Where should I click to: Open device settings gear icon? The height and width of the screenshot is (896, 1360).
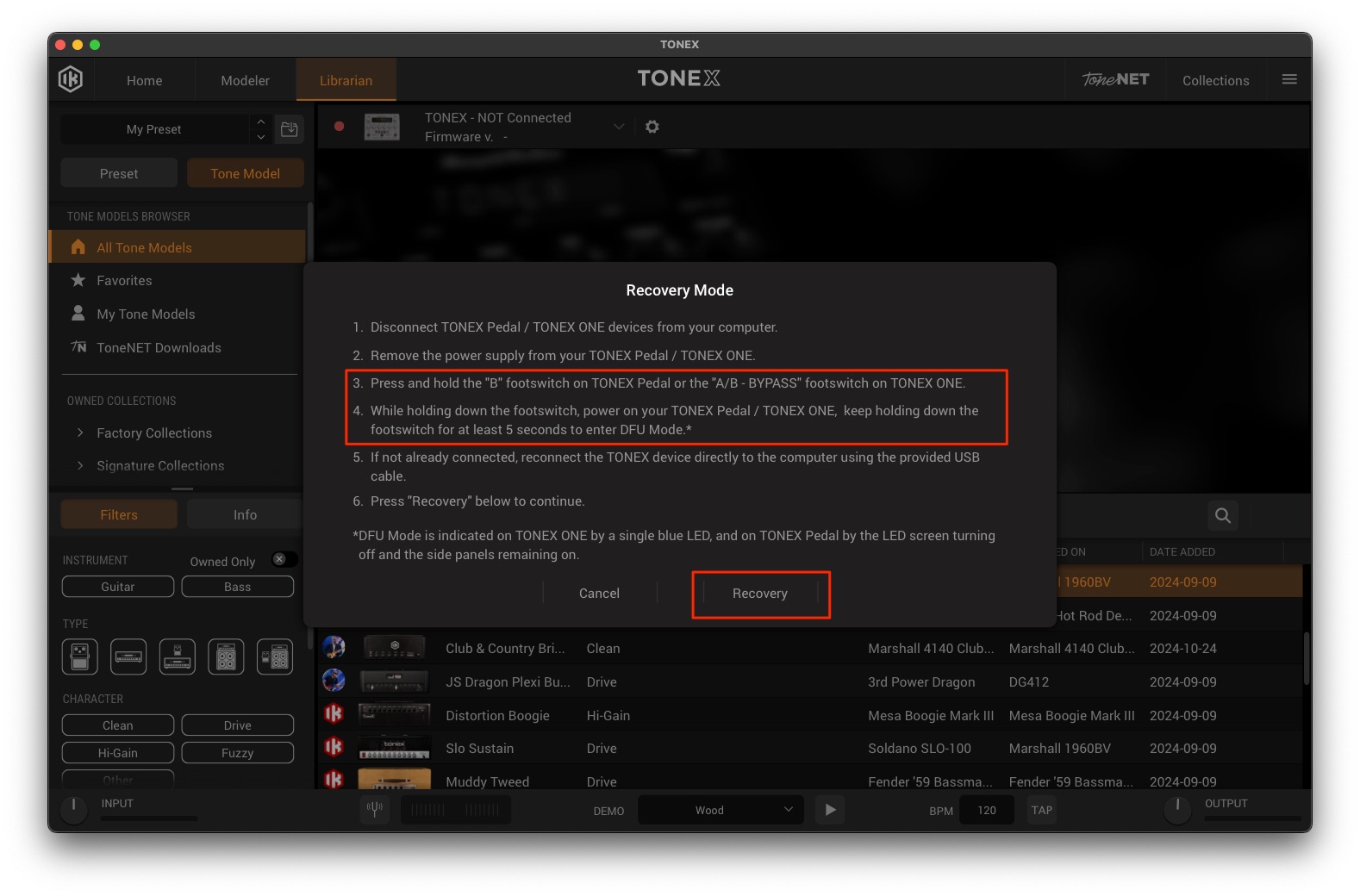(x=652, y=127)
